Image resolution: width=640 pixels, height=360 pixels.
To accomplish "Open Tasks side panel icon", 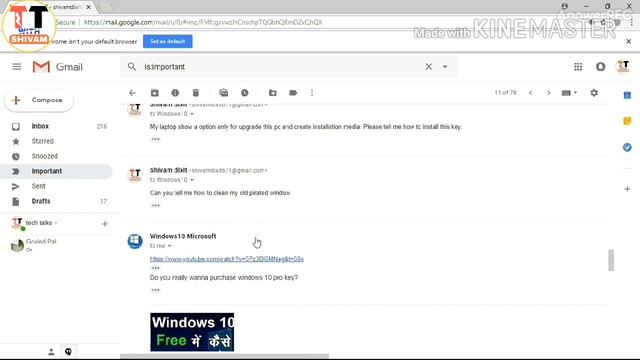I will (x=627, y=147).
